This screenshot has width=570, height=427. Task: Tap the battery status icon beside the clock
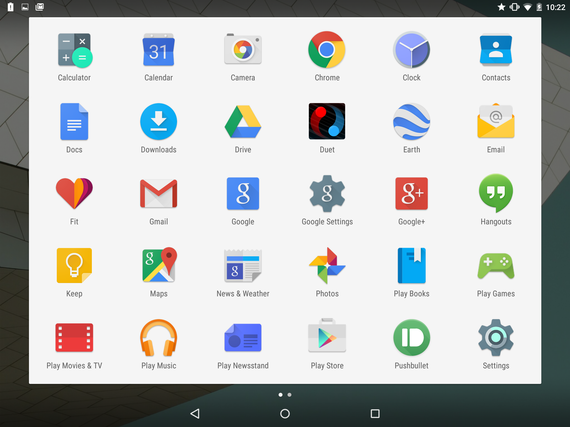(539, 7)
